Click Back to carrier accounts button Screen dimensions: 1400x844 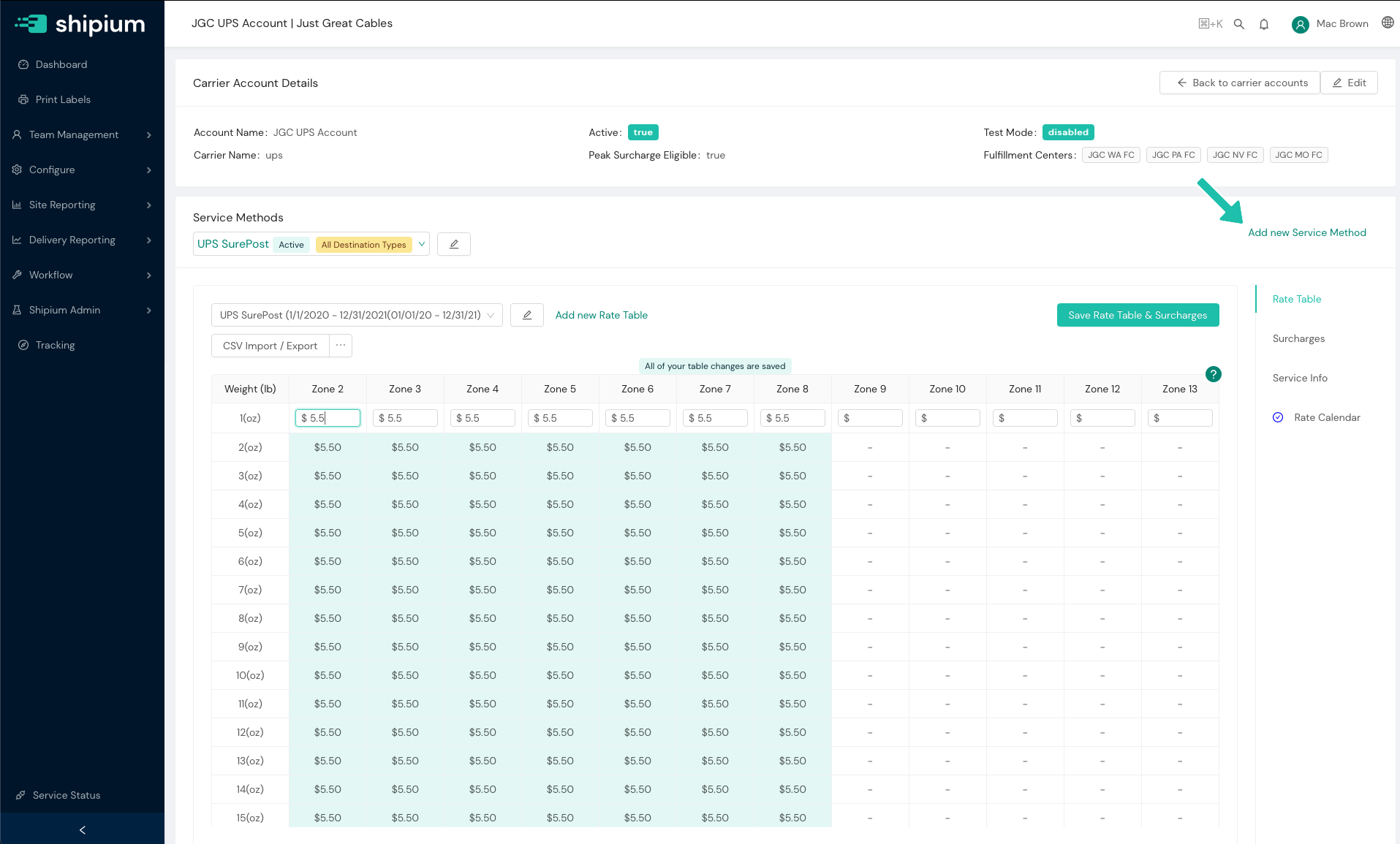coord(1240,83)
